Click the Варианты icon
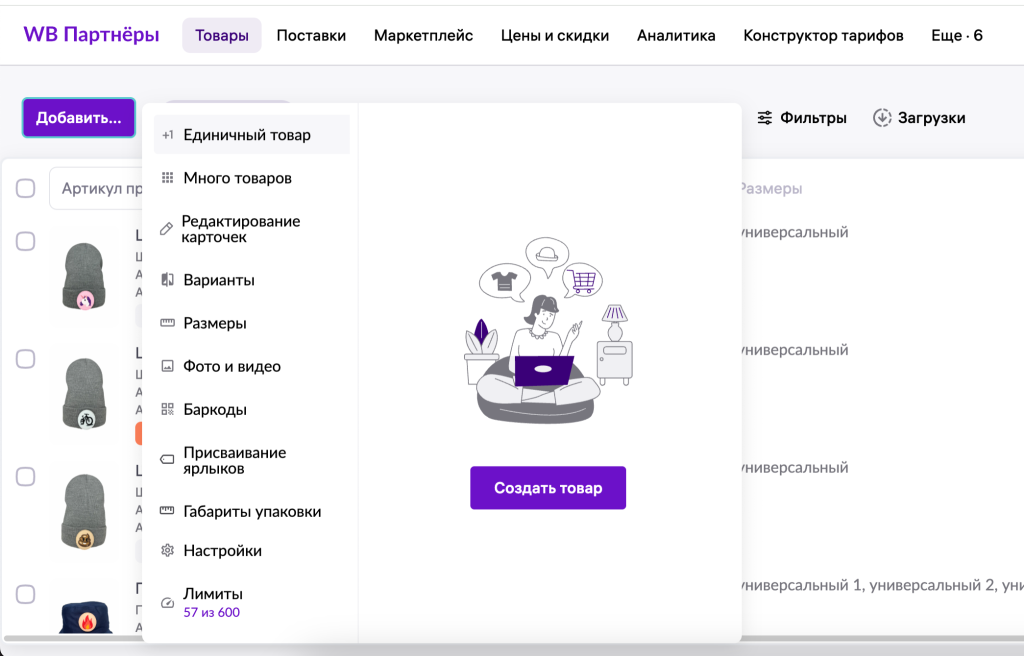Image resolution: width=1024 pixels, height=656 pixels. click(x=168, y=280)
